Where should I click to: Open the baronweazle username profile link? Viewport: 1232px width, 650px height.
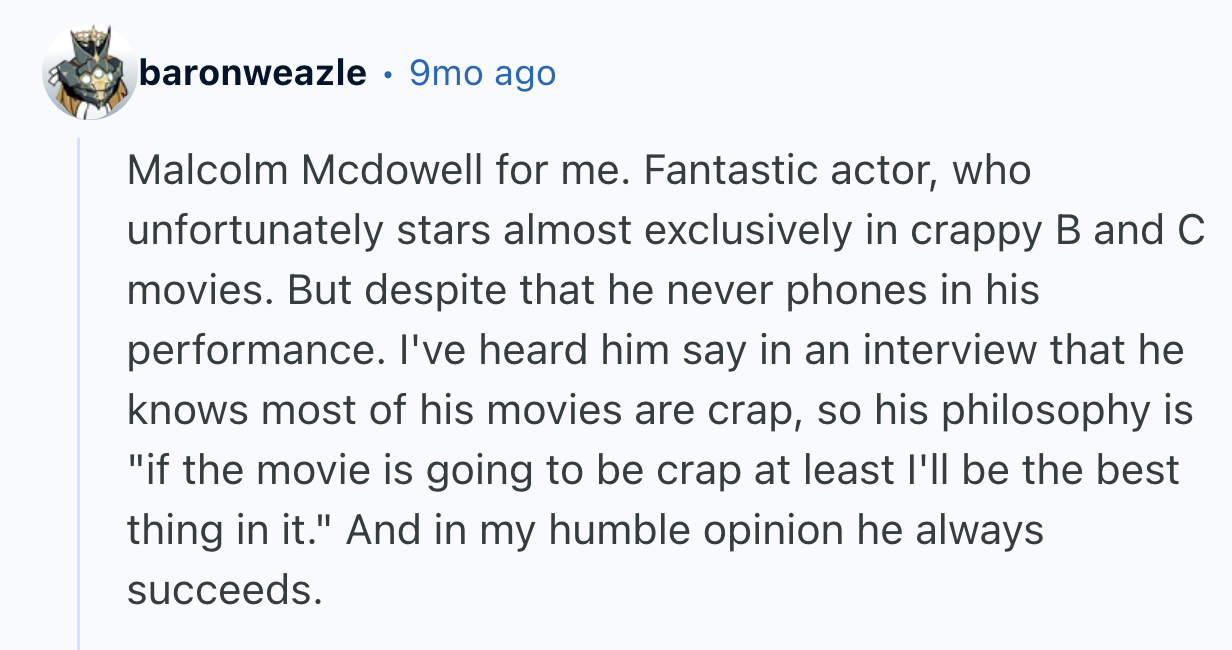pos(253,73)
